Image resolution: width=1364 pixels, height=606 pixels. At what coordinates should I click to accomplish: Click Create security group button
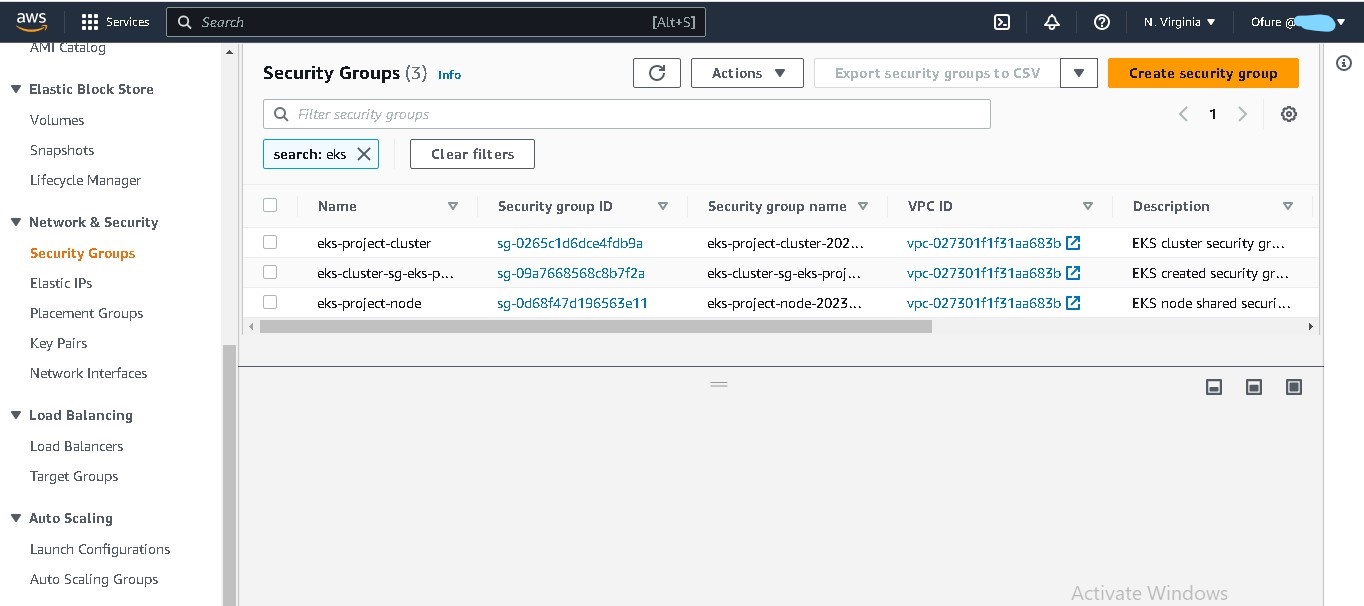tap(1203, 73)
